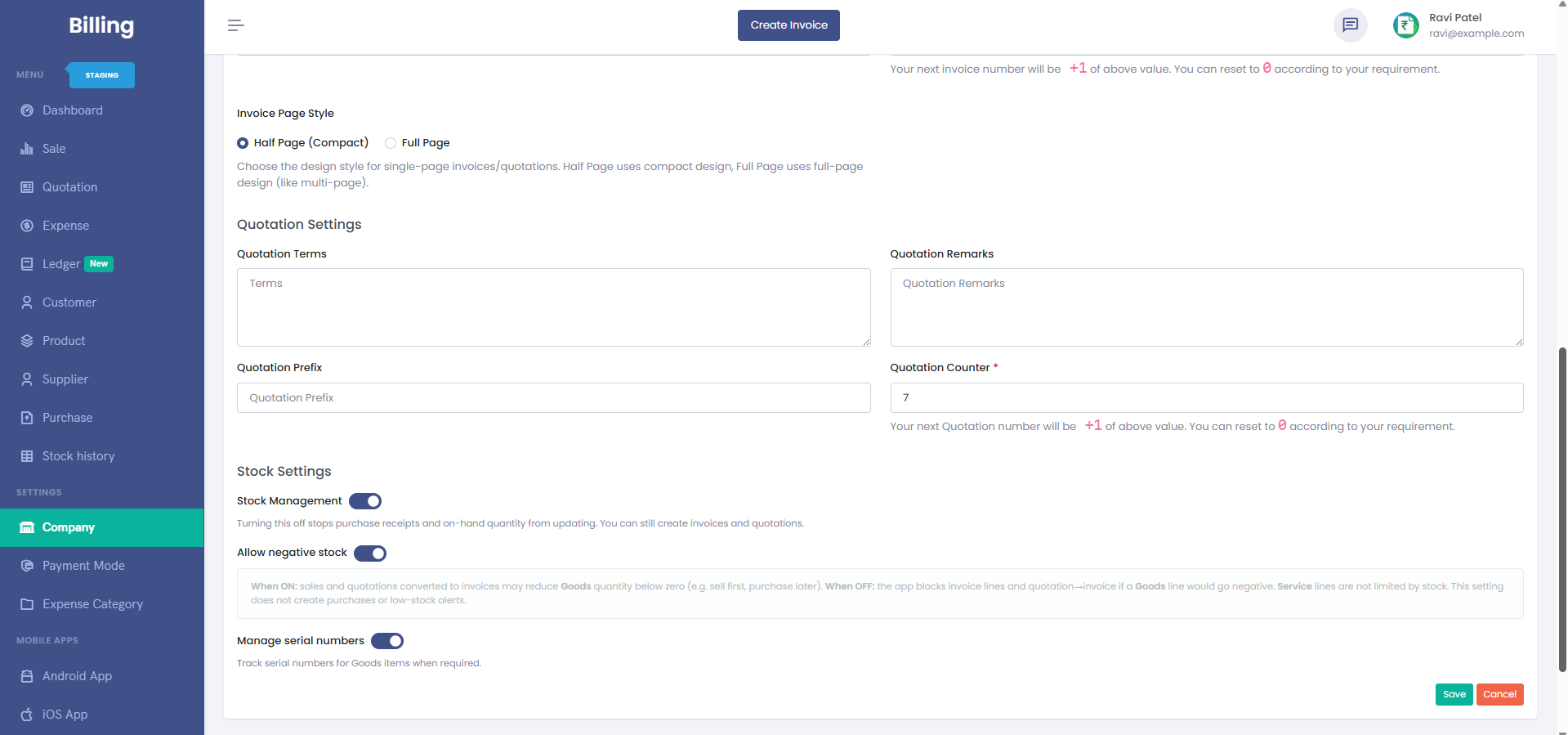Open the chat messages icon in the header
Screen dimensions: 1568x735
(1351, 25)
